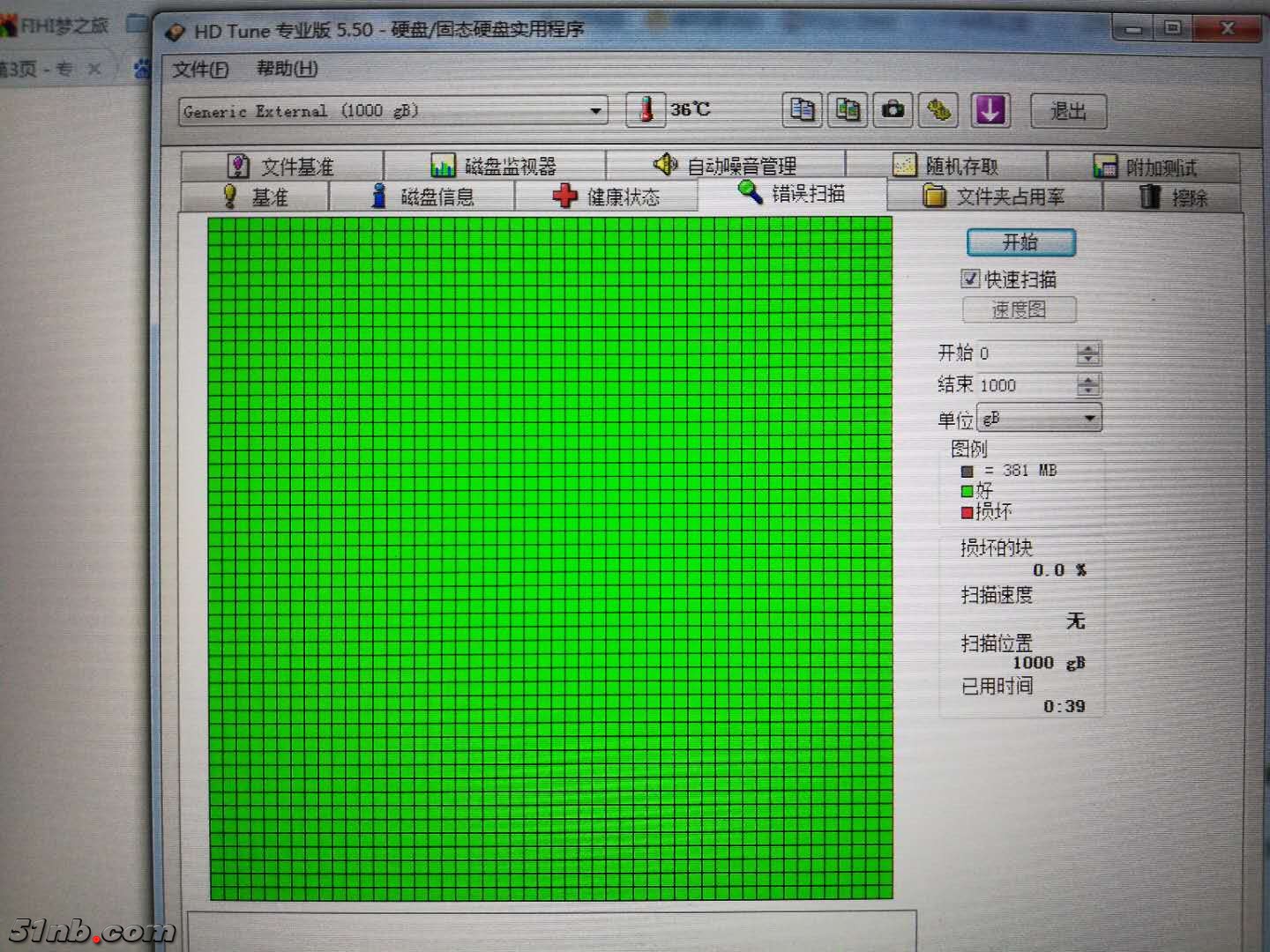Open the 文件(F) menu
Screen dimensions: 1270x952
200,69
